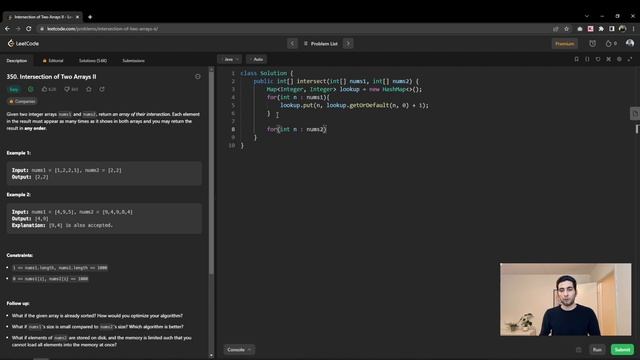This screenshot has width=640, height=360.
Task: Click collapsed side panel icon at right edge
Action: [635, 113]
